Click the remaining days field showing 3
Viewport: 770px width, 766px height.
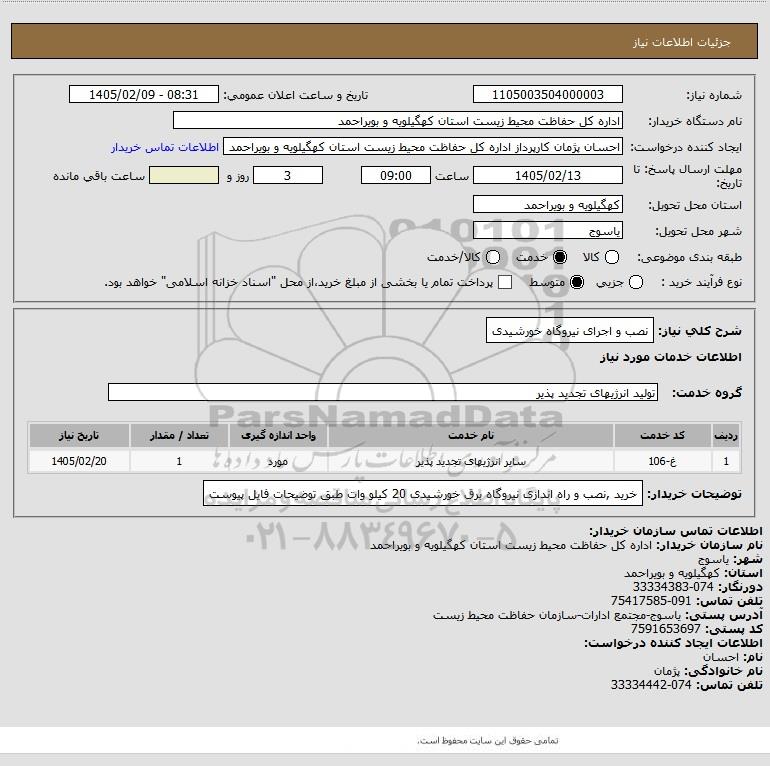[288, 175]
